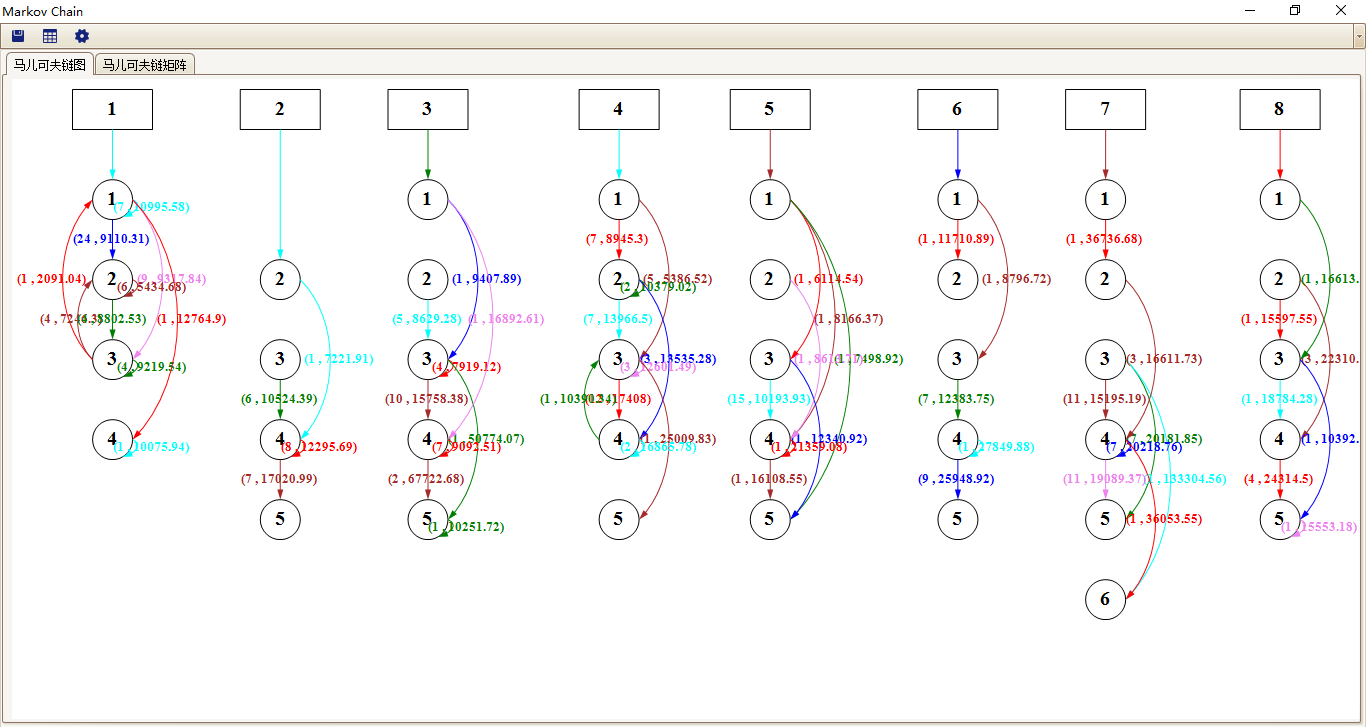Viewport: 1366px width, 727px height.
Task: Click header box labeled 1
Action: click(x=112, y=109)
